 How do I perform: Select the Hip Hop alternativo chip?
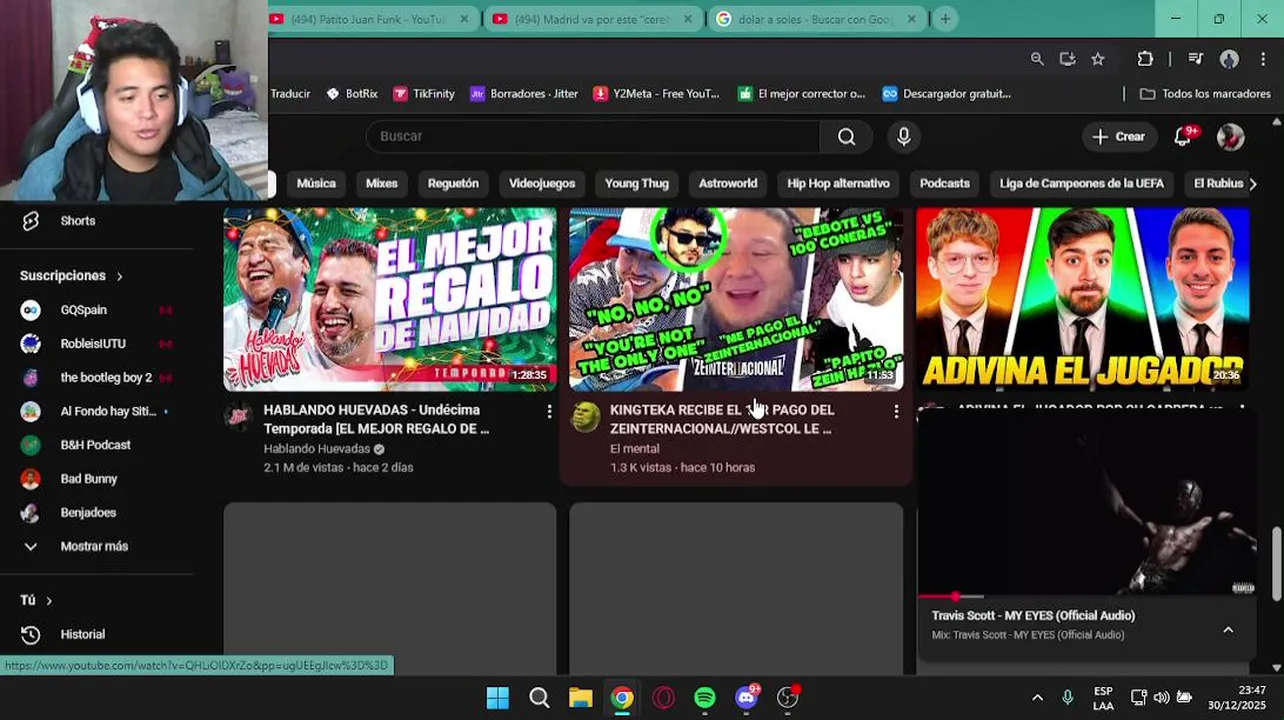point(838,183)
